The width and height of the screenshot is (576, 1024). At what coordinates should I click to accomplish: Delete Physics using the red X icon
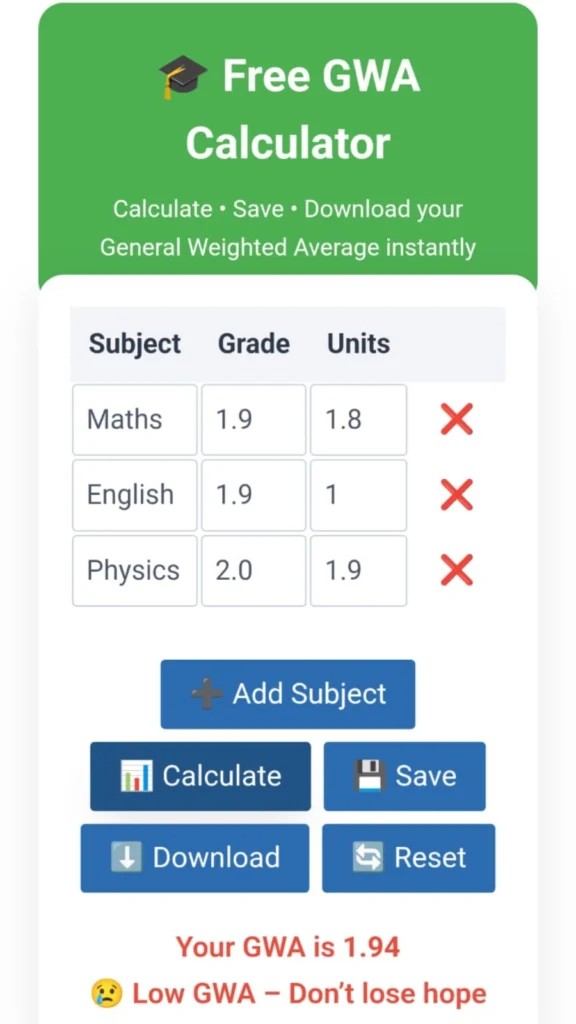coord(456,571)
